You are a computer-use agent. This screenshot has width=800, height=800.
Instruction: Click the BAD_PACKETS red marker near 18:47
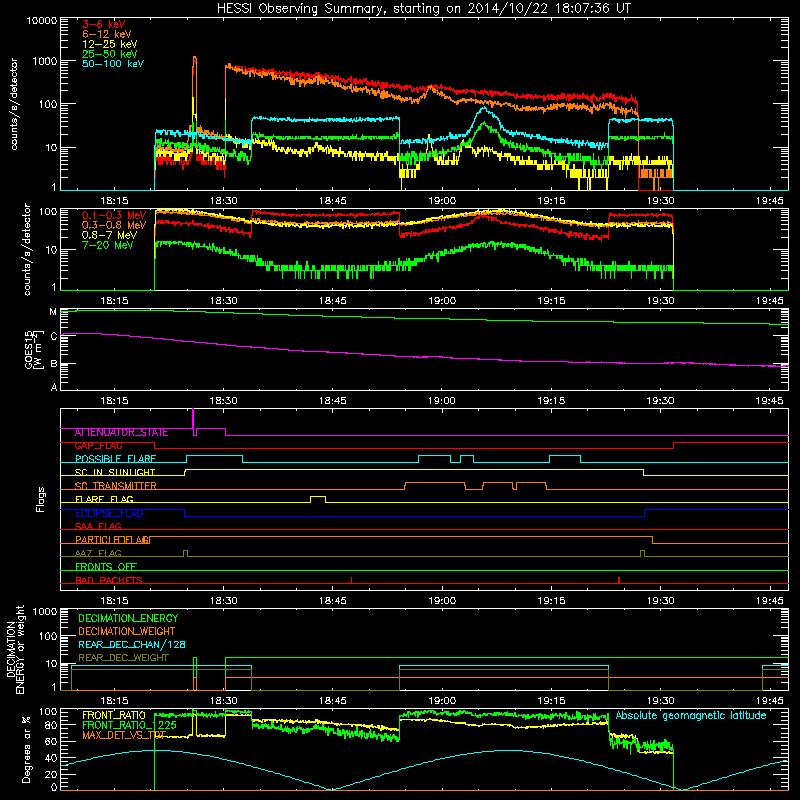(x=352, y=580)
